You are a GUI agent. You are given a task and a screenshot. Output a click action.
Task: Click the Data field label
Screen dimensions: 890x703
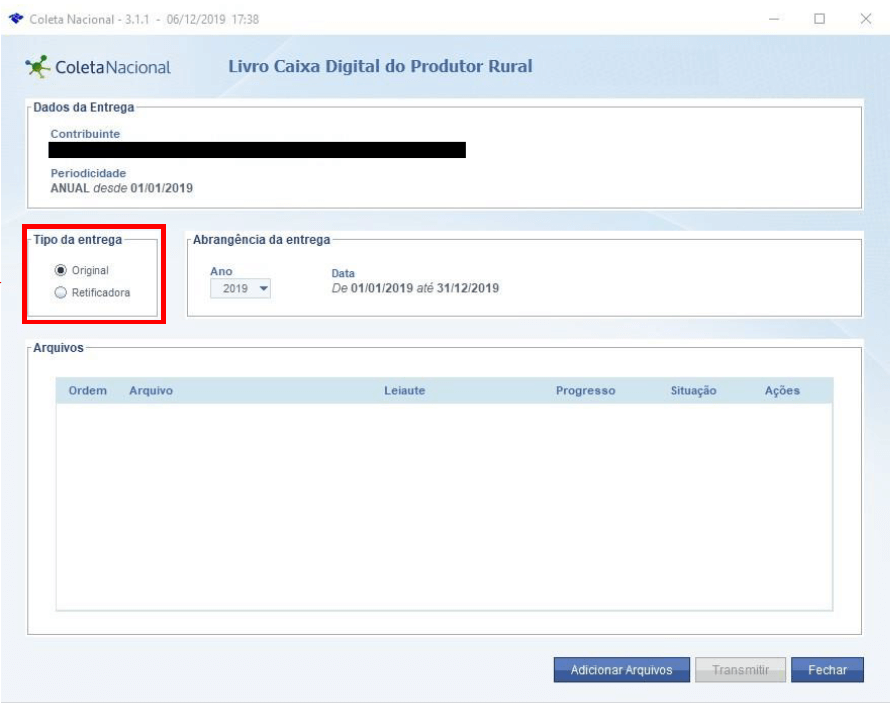[x=343, y=273]
